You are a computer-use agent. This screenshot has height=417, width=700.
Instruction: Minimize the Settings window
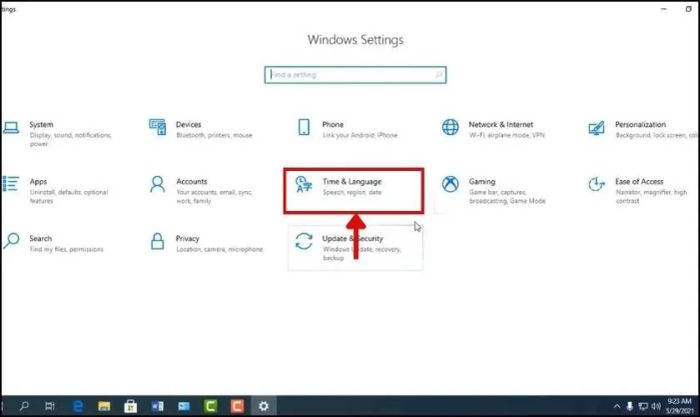point(664,9)
